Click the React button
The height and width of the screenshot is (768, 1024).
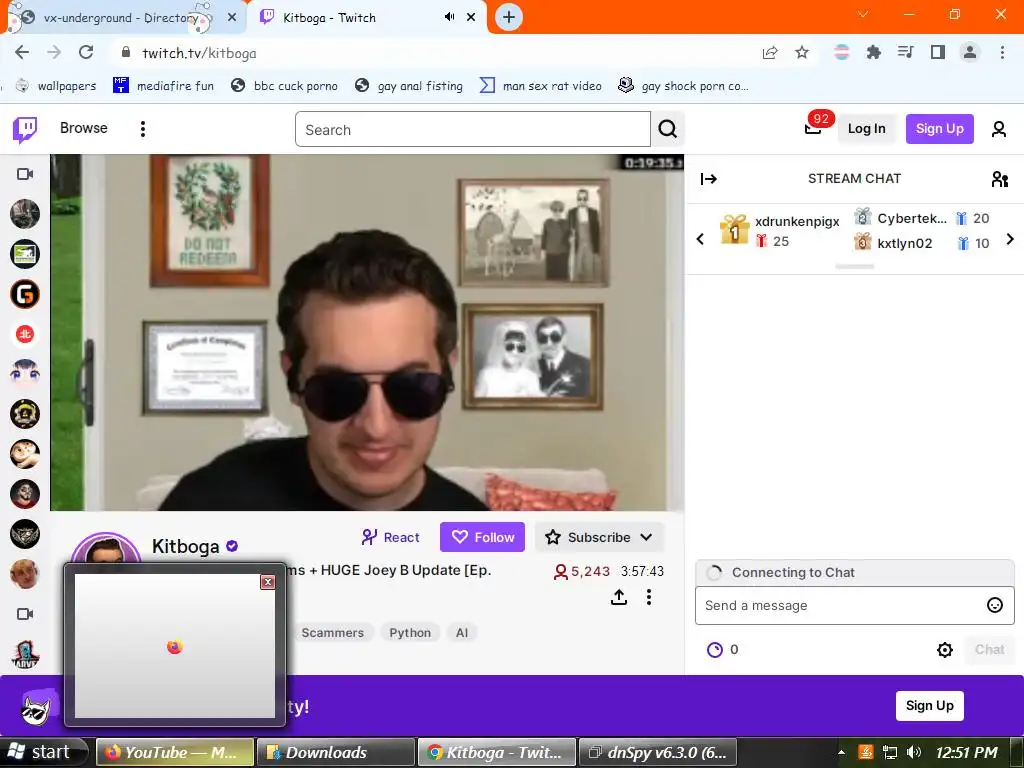tap(391, 537)
